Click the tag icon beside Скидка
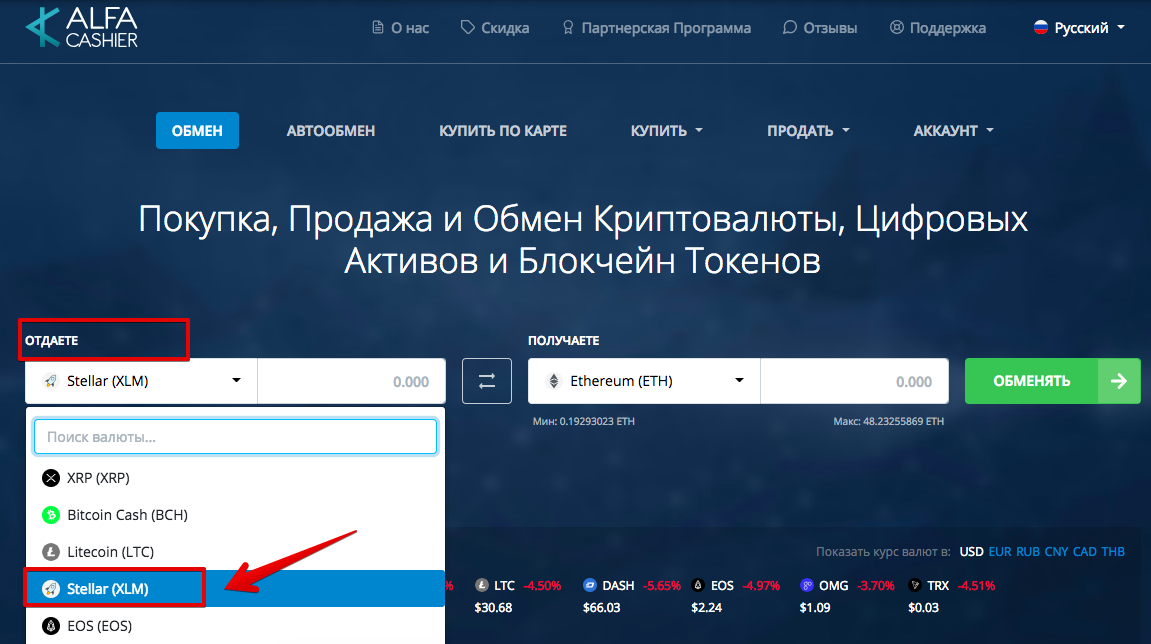 tap(468, 27)
